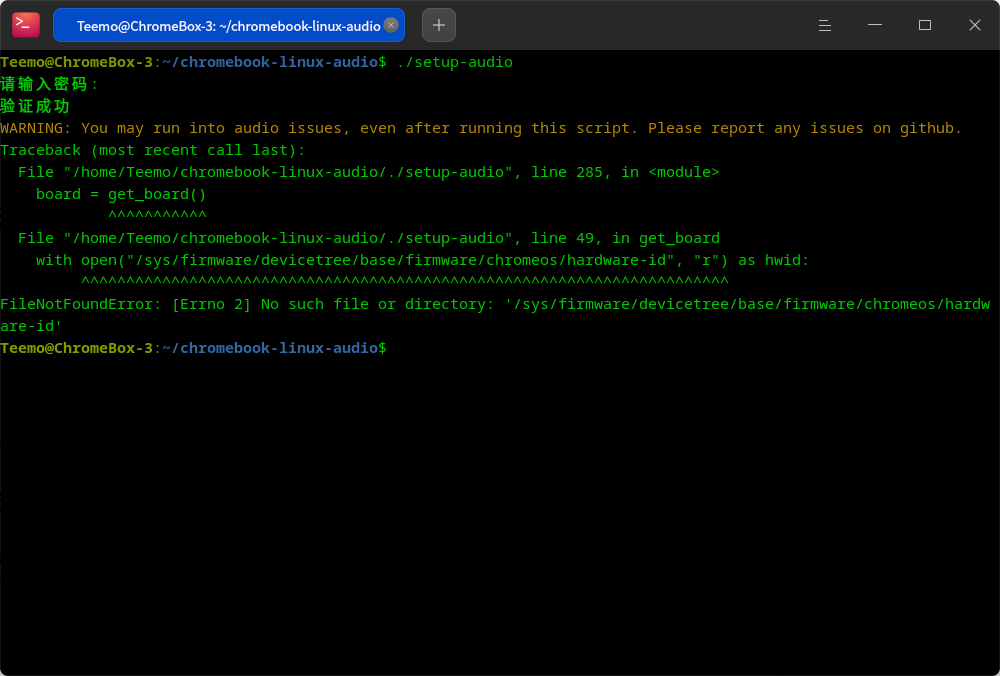
Task: Click the 验证成功 message line
Action: click(35, 106)
